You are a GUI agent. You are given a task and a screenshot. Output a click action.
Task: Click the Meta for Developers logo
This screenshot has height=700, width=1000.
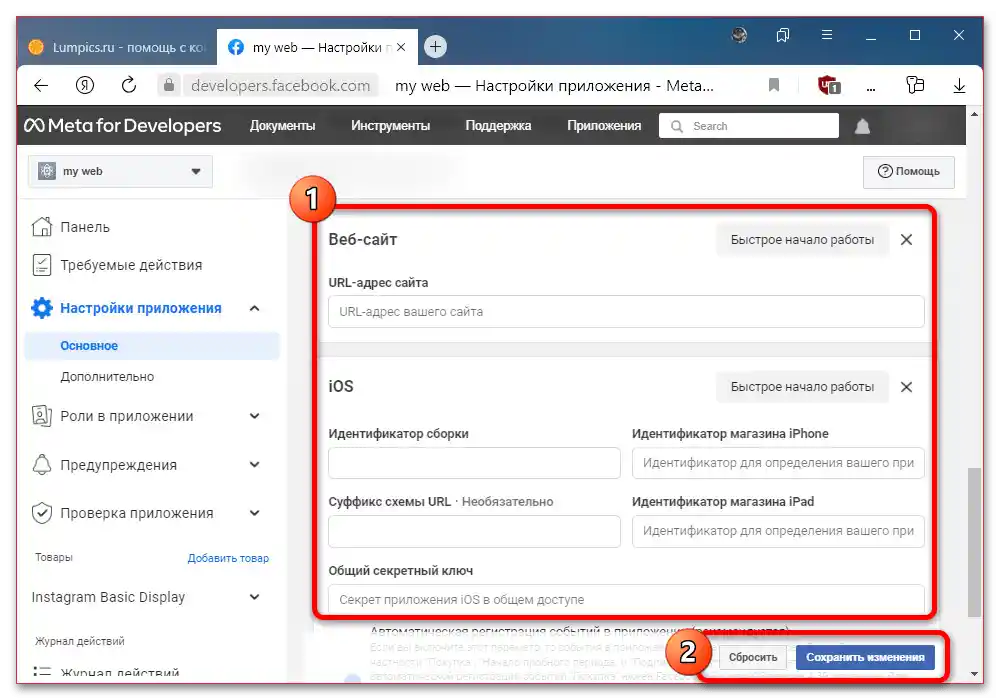click(x=122, y=126)
